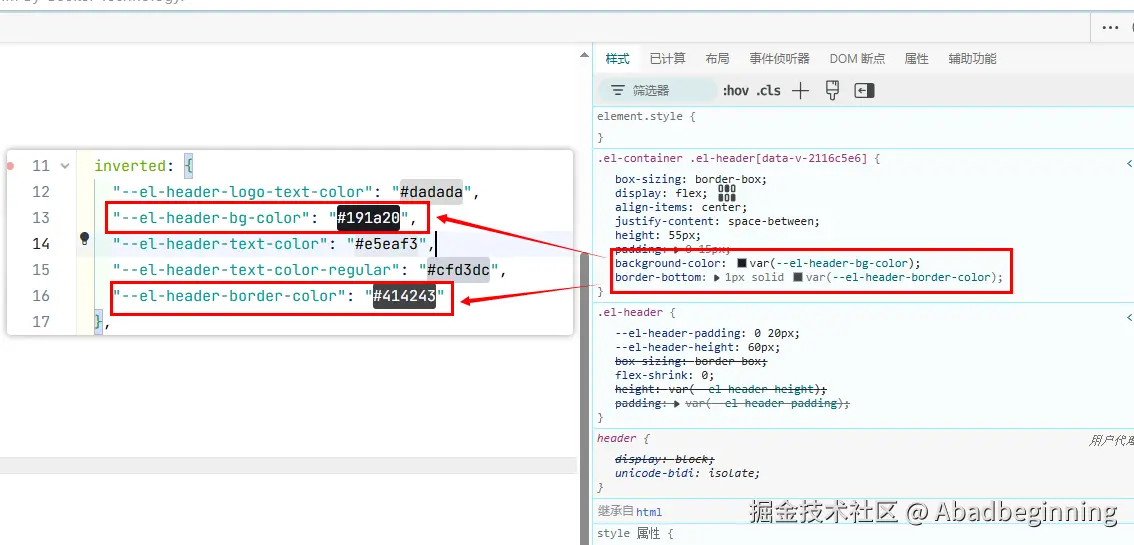Click the #cfd3dc color value in code
Viewport: 1134px width, 545px height.
coord(458,270)
